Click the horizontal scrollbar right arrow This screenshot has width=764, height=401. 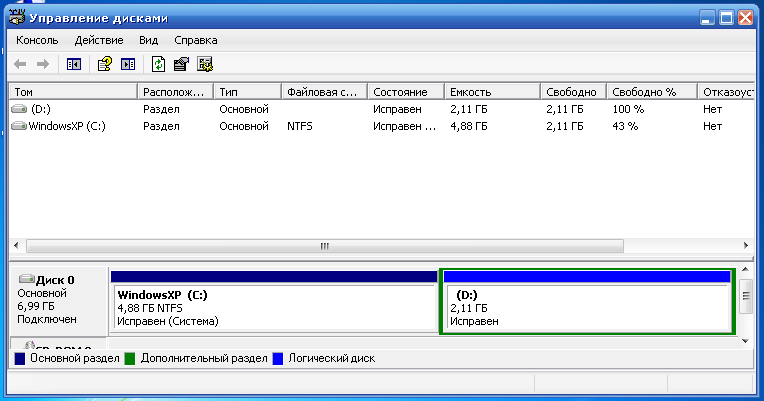[x=745, y=246]
